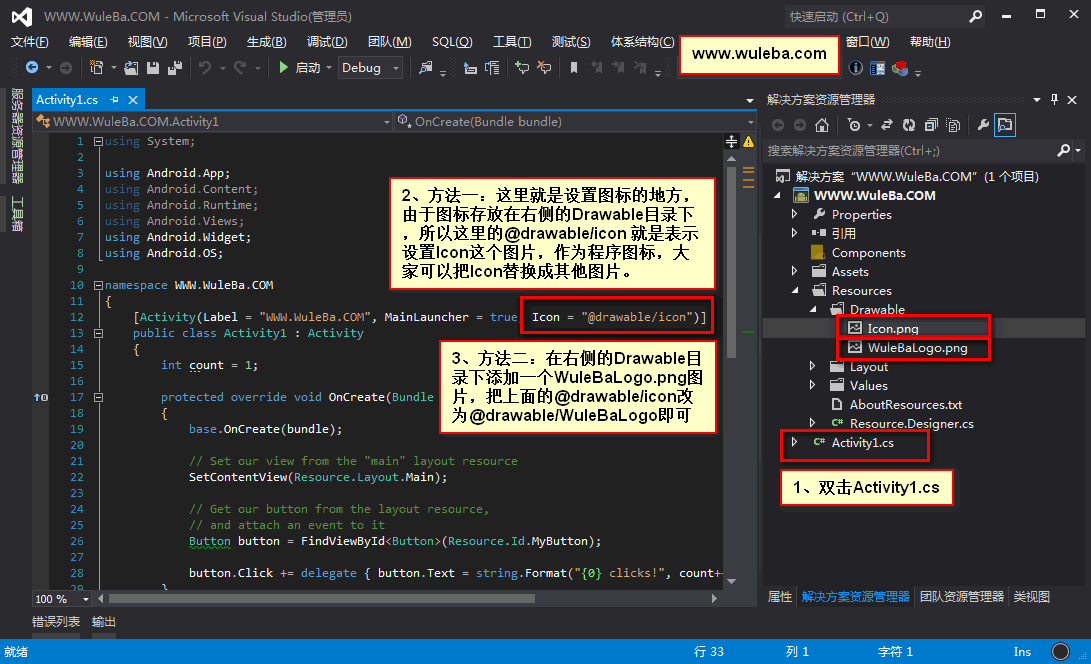Click the 快速启动 quick launch input field
1091x664 pixels.
coord(875,16)
